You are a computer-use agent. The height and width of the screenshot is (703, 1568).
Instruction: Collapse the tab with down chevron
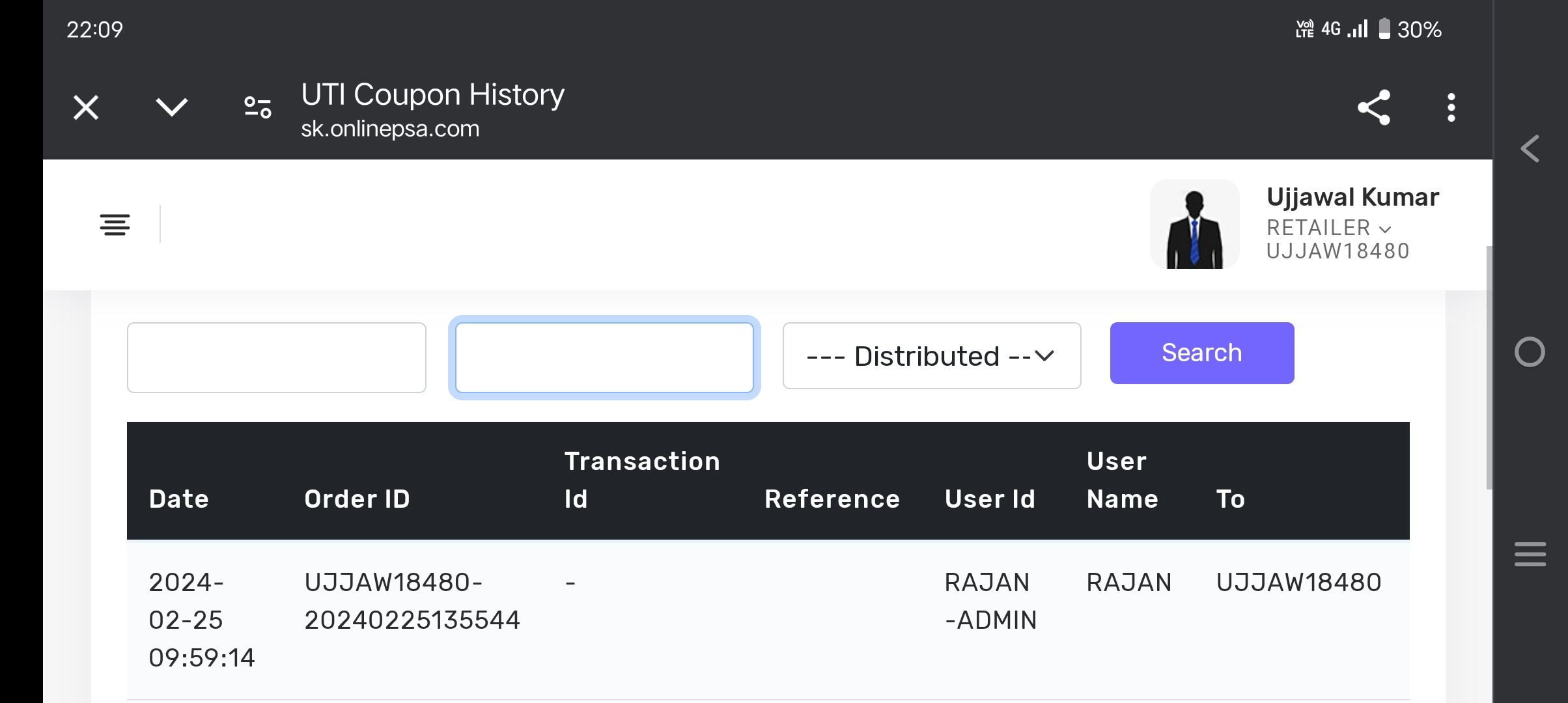[172, 107]
